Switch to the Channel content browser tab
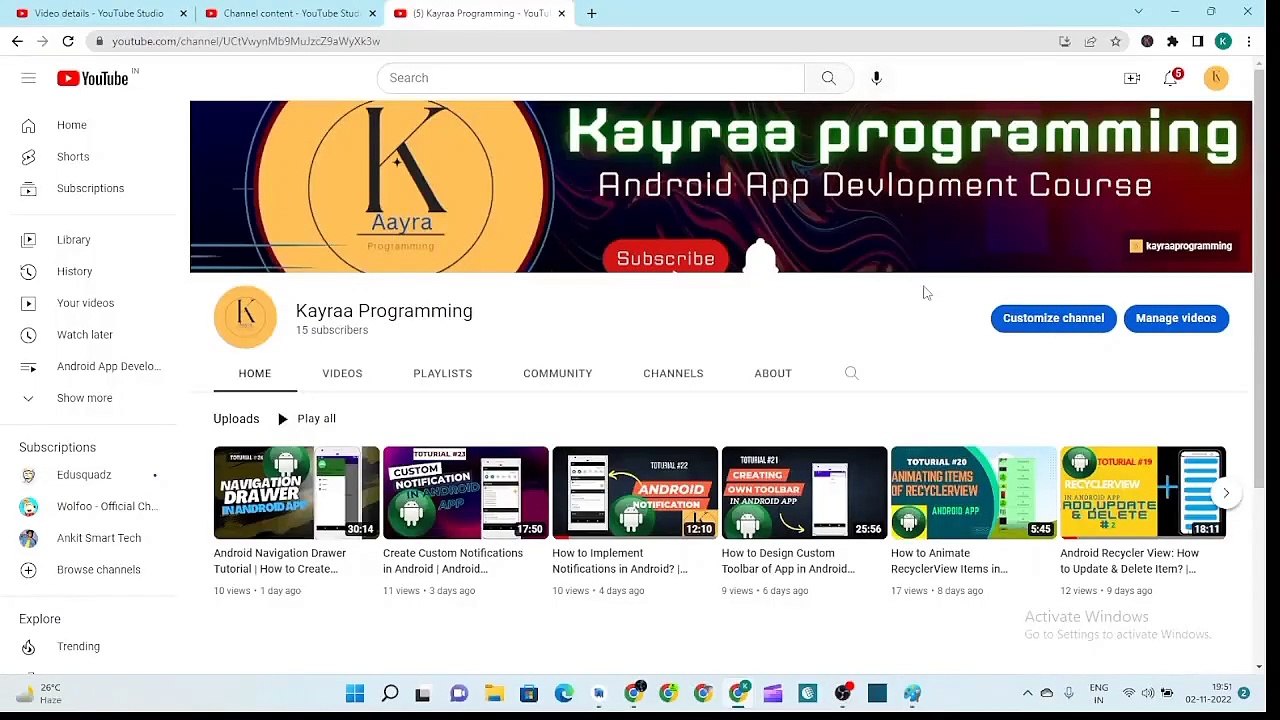This screenshot has width=1280, height=720. tap(290, 13)
